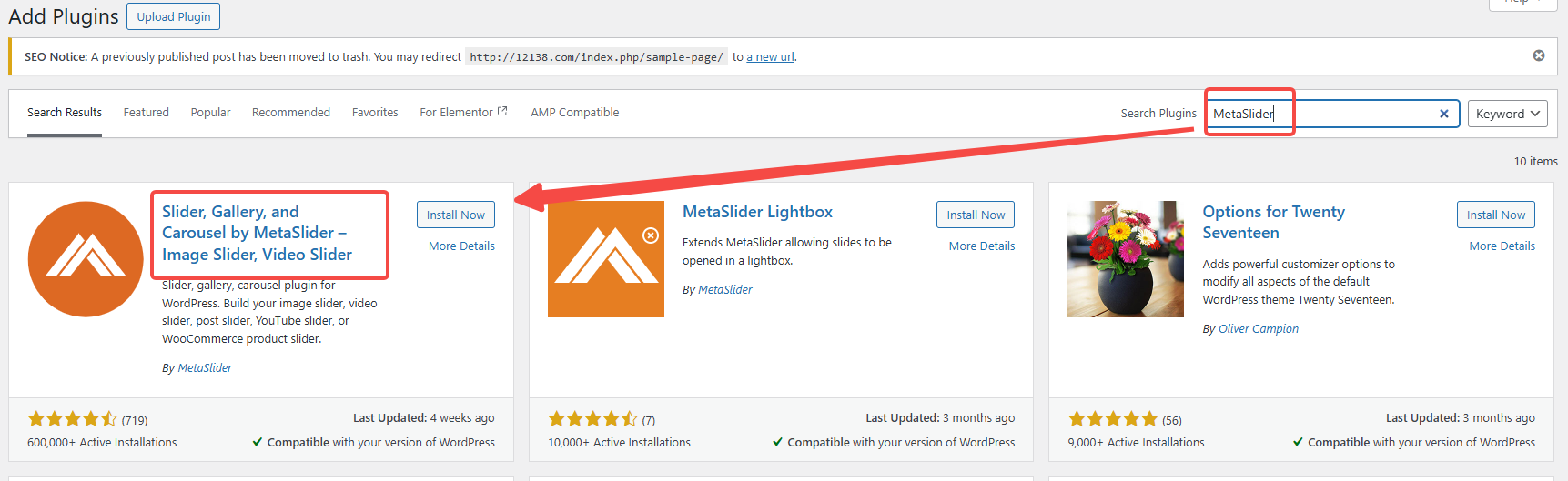Screen dimensions: 1568x481
Task: Open the Recommended plugins tab
Action: coord(291,113)
